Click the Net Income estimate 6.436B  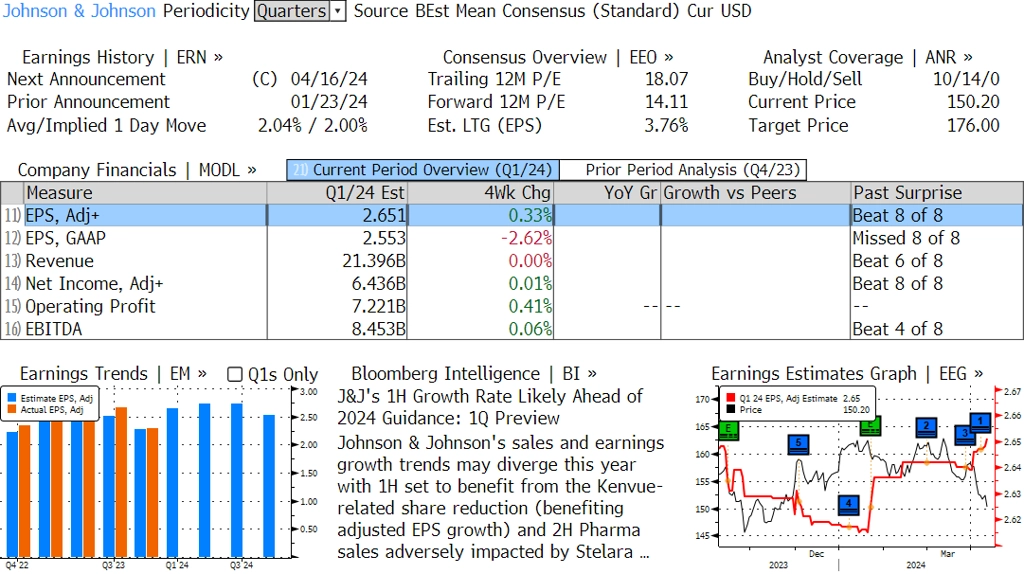(379, 284)
